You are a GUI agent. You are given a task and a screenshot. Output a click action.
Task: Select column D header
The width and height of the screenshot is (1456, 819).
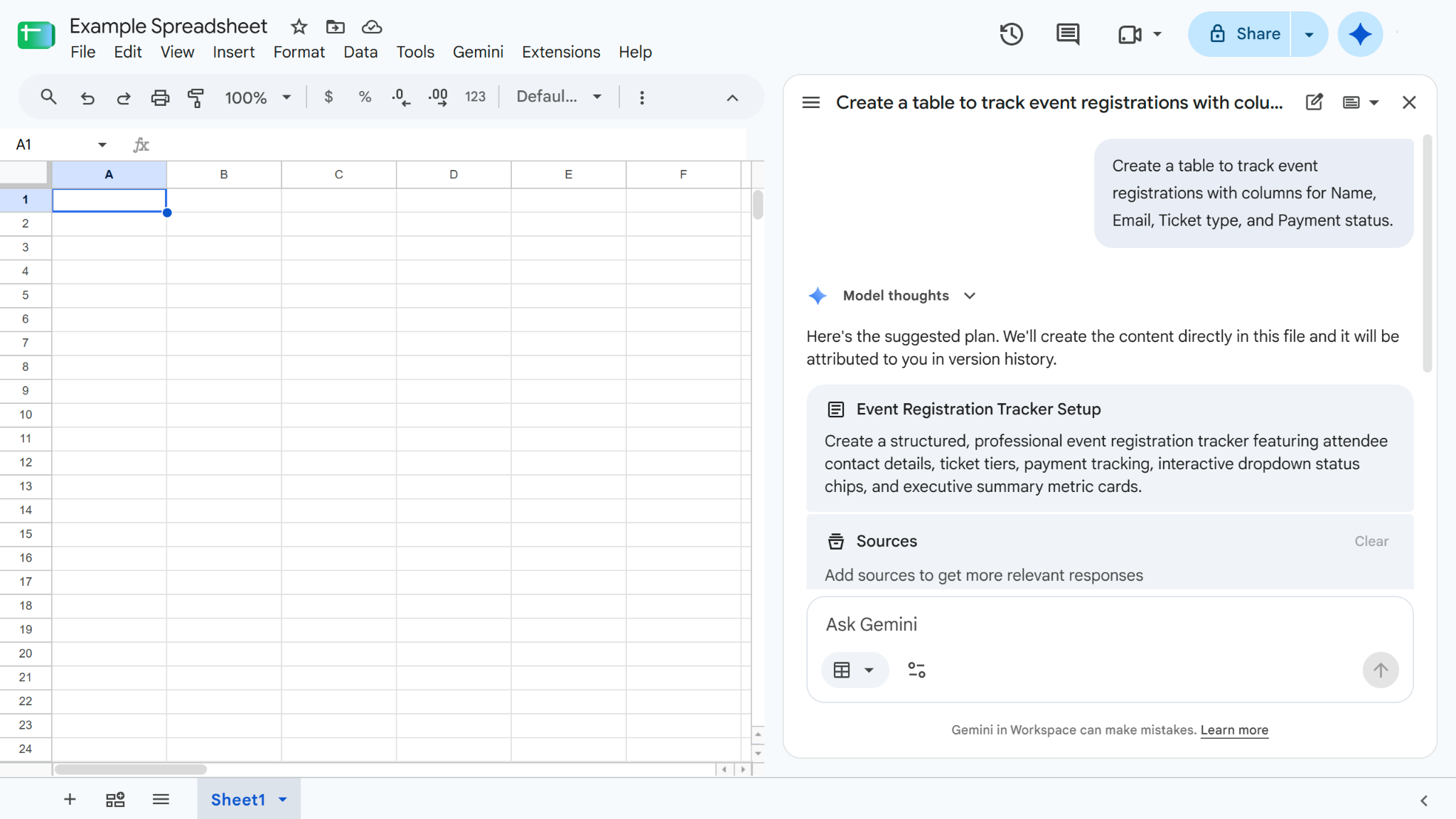[454, 174]
